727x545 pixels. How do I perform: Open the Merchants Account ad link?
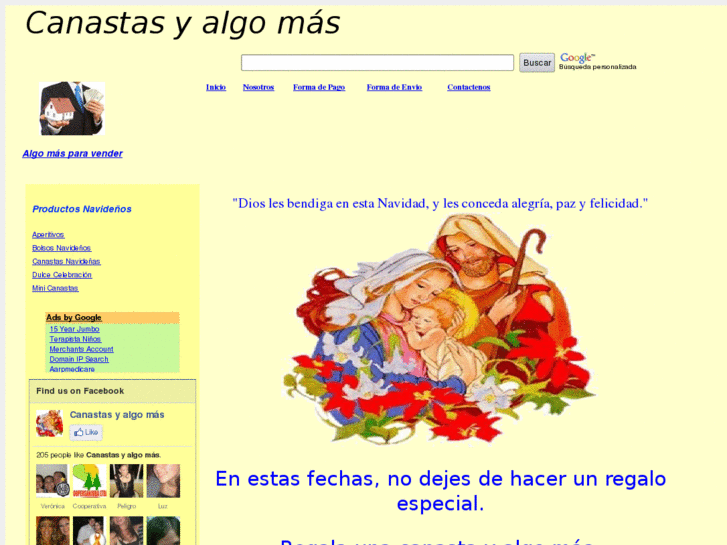point(81,349)
